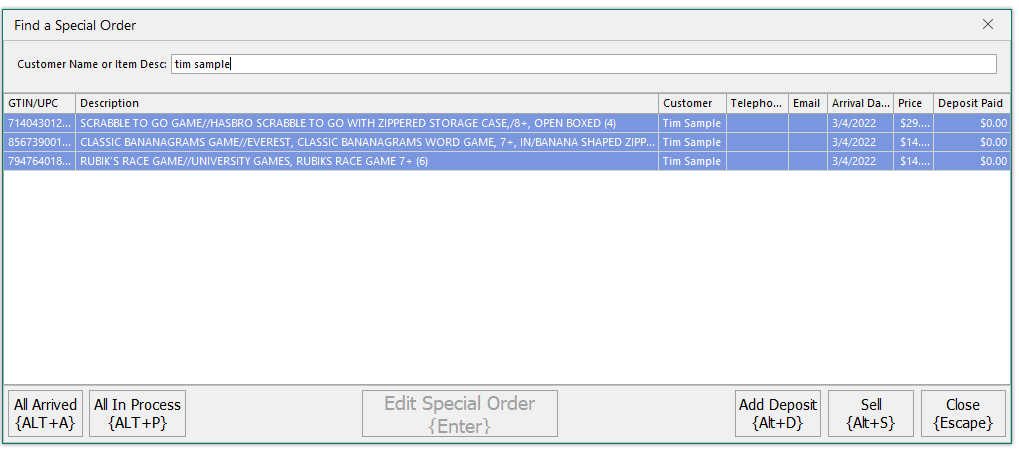Click the 3/4/2022 date in the Scrabble row
1019x456 pixels.
(860, 123)
